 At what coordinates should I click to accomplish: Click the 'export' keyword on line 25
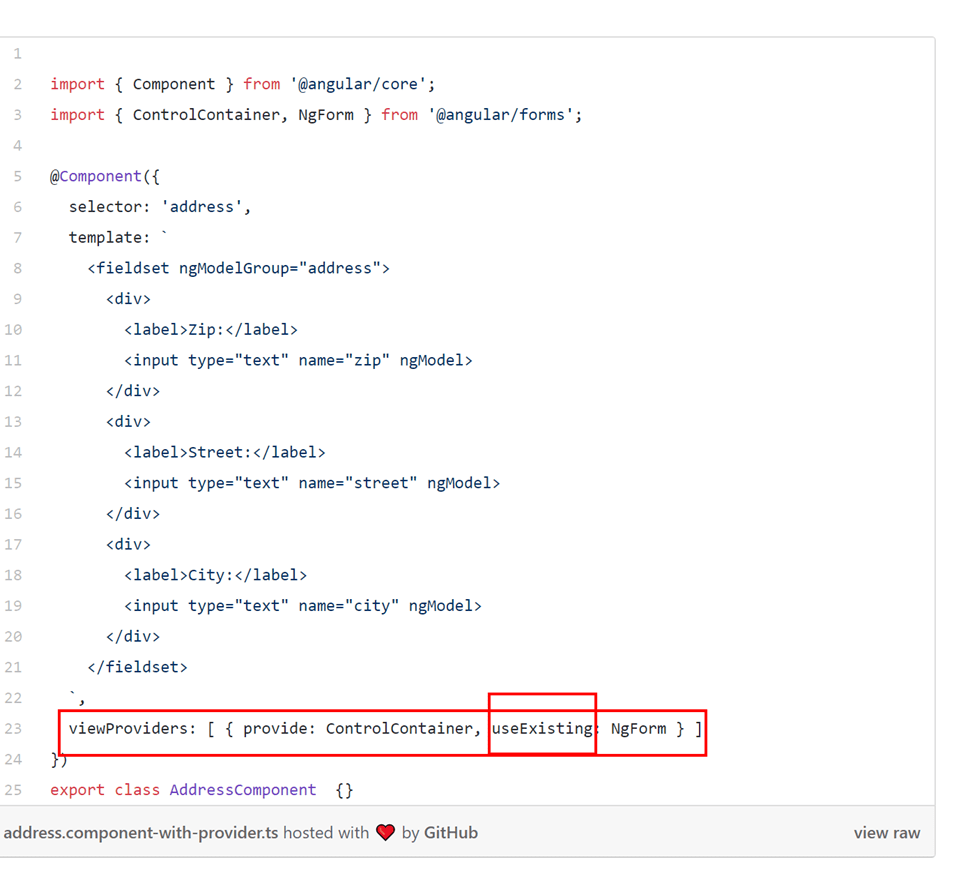[x=77, y=790]
